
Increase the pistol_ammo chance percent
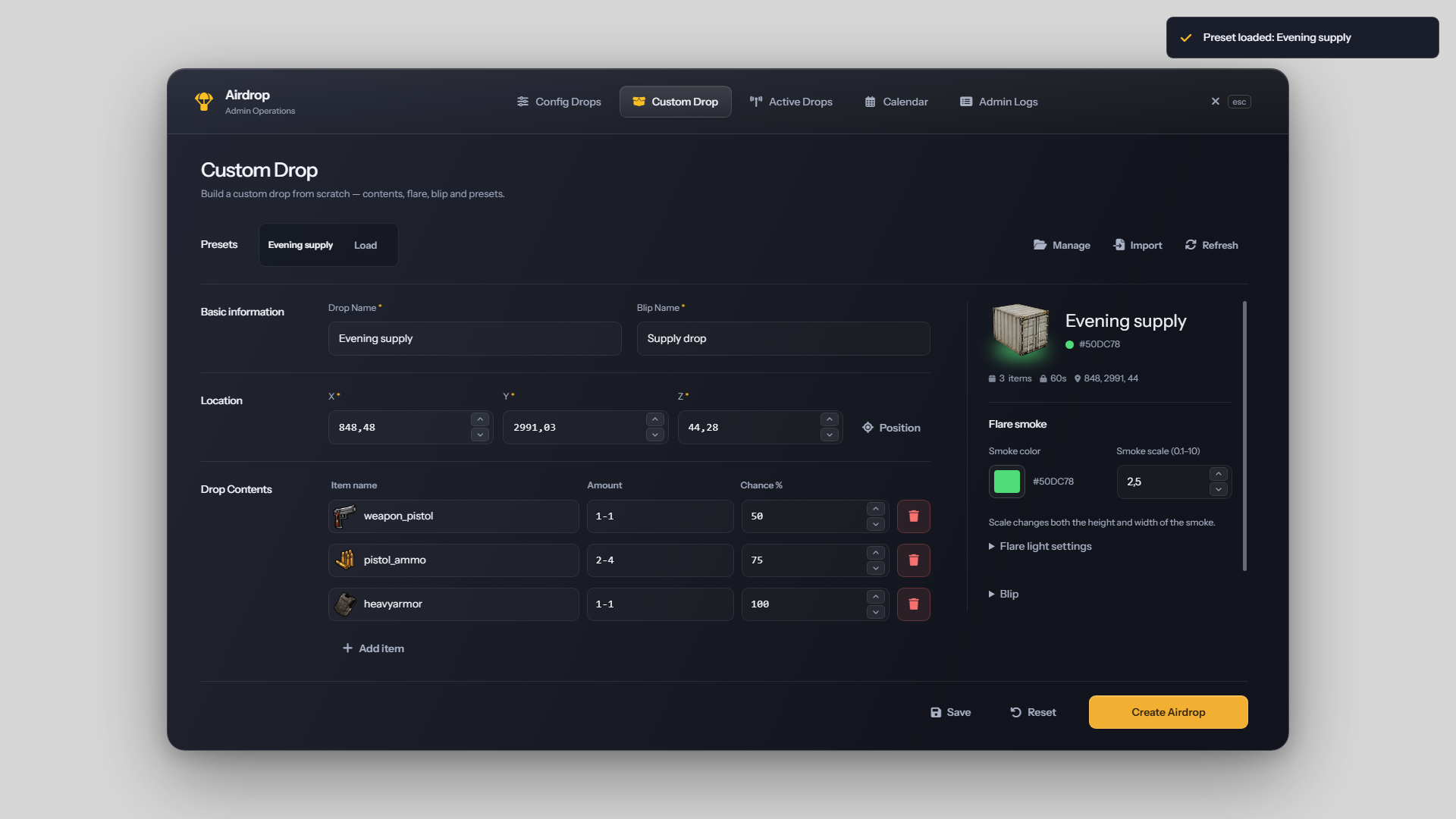coord(876,553)
